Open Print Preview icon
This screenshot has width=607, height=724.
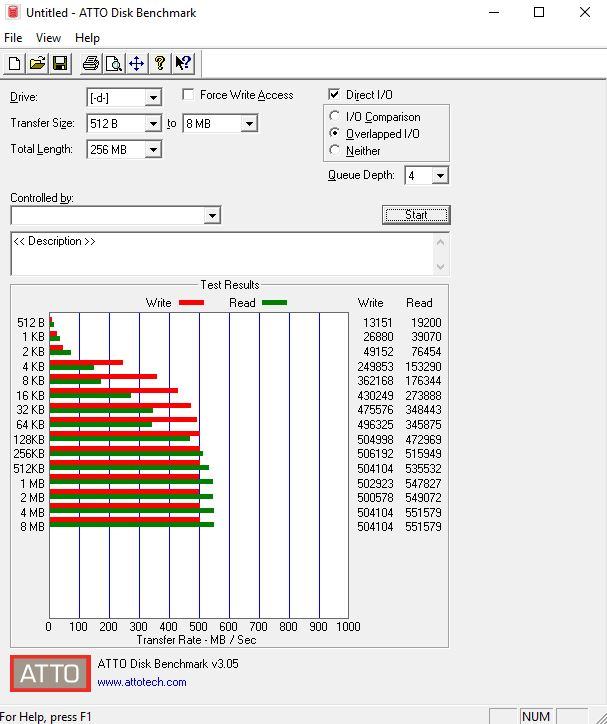[114, 63]
